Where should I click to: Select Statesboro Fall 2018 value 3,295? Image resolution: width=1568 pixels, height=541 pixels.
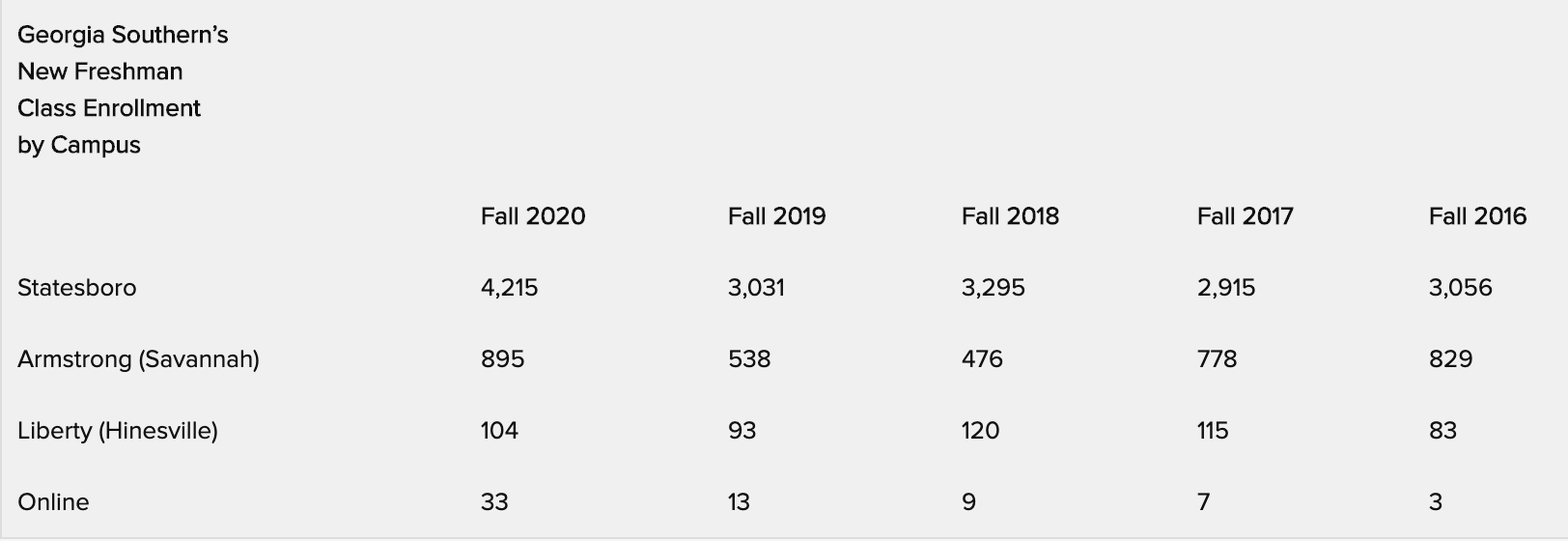[993, 288]
